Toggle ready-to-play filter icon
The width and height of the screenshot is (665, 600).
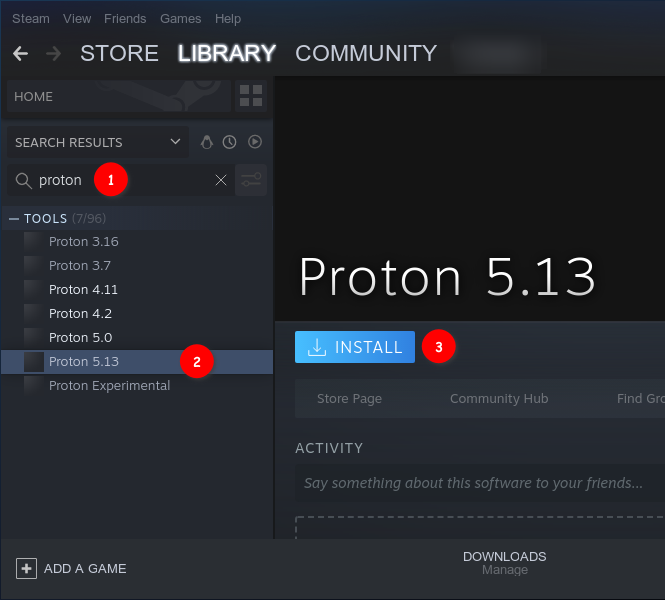point(255,142)
